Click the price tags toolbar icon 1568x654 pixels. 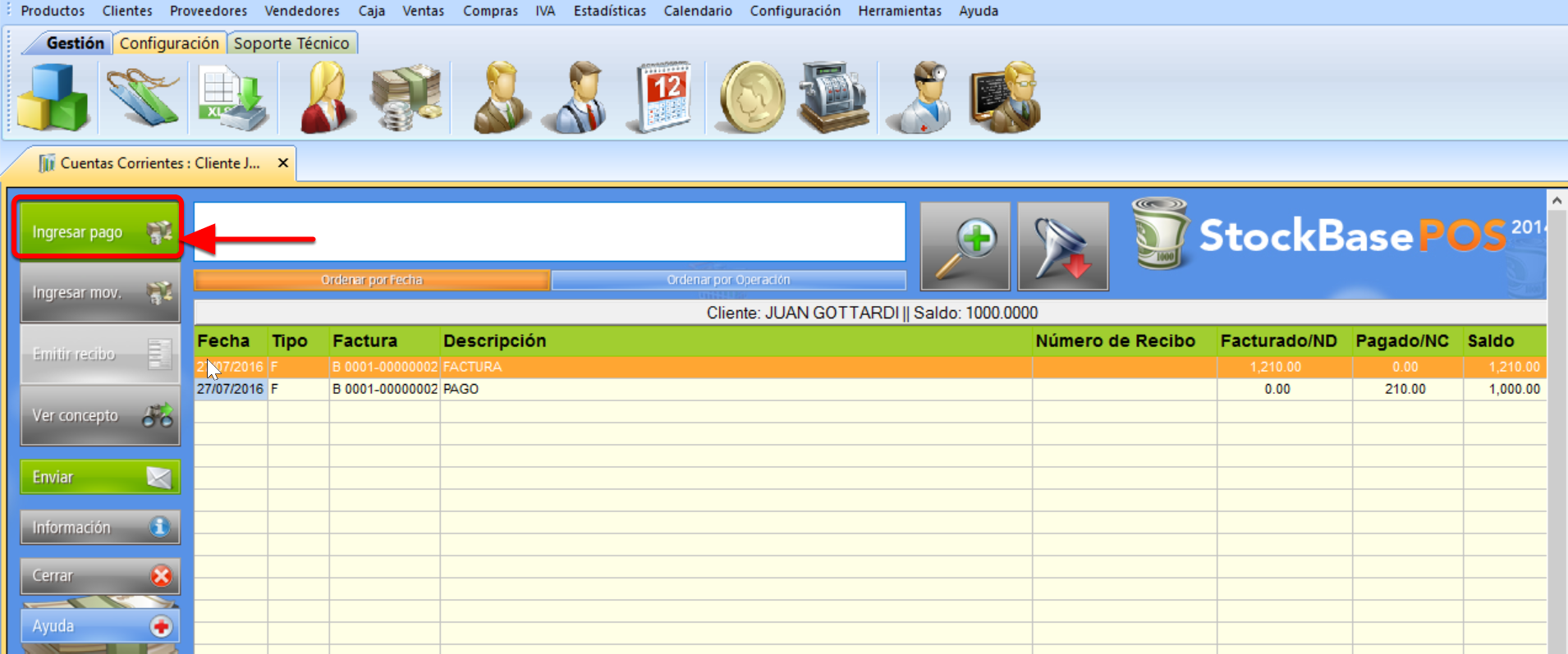pyautogui.click(x=143, y=97)
